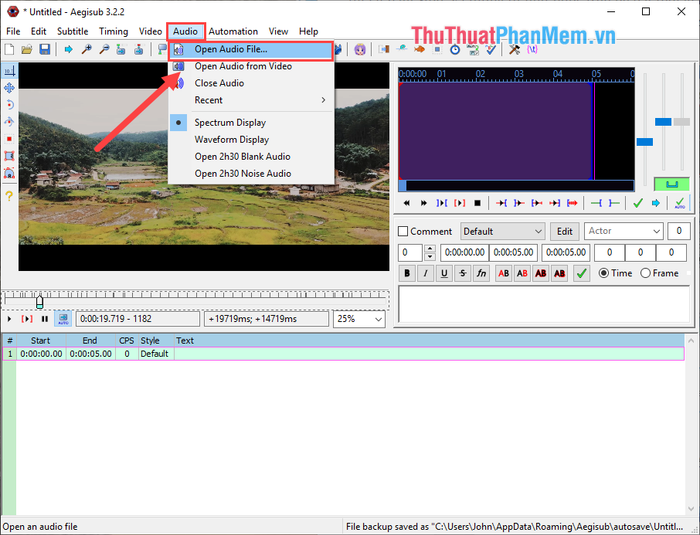Select the Time radio button
Viewport: 700px width, 535px height.
(x=604, y=273)
